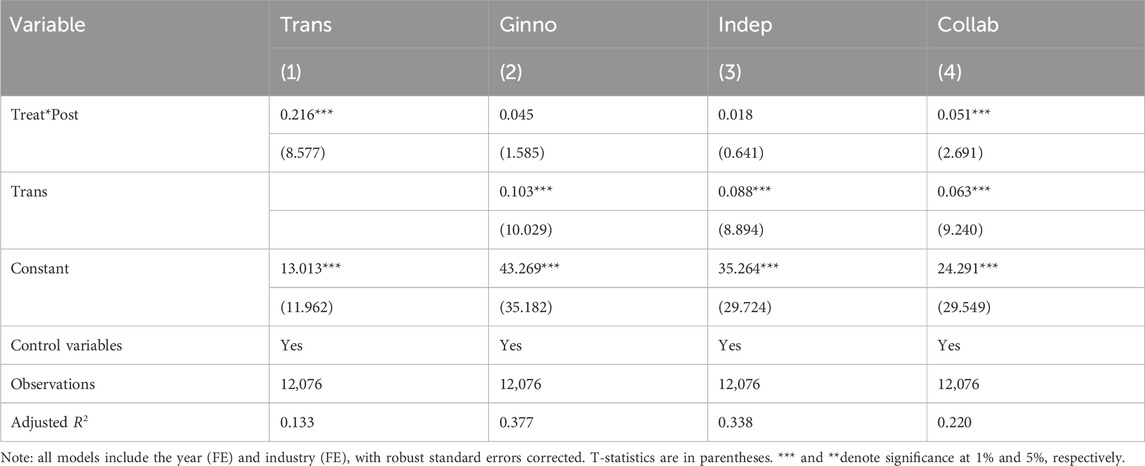
Task: Click the Variable column header
Action: point(47,25)
